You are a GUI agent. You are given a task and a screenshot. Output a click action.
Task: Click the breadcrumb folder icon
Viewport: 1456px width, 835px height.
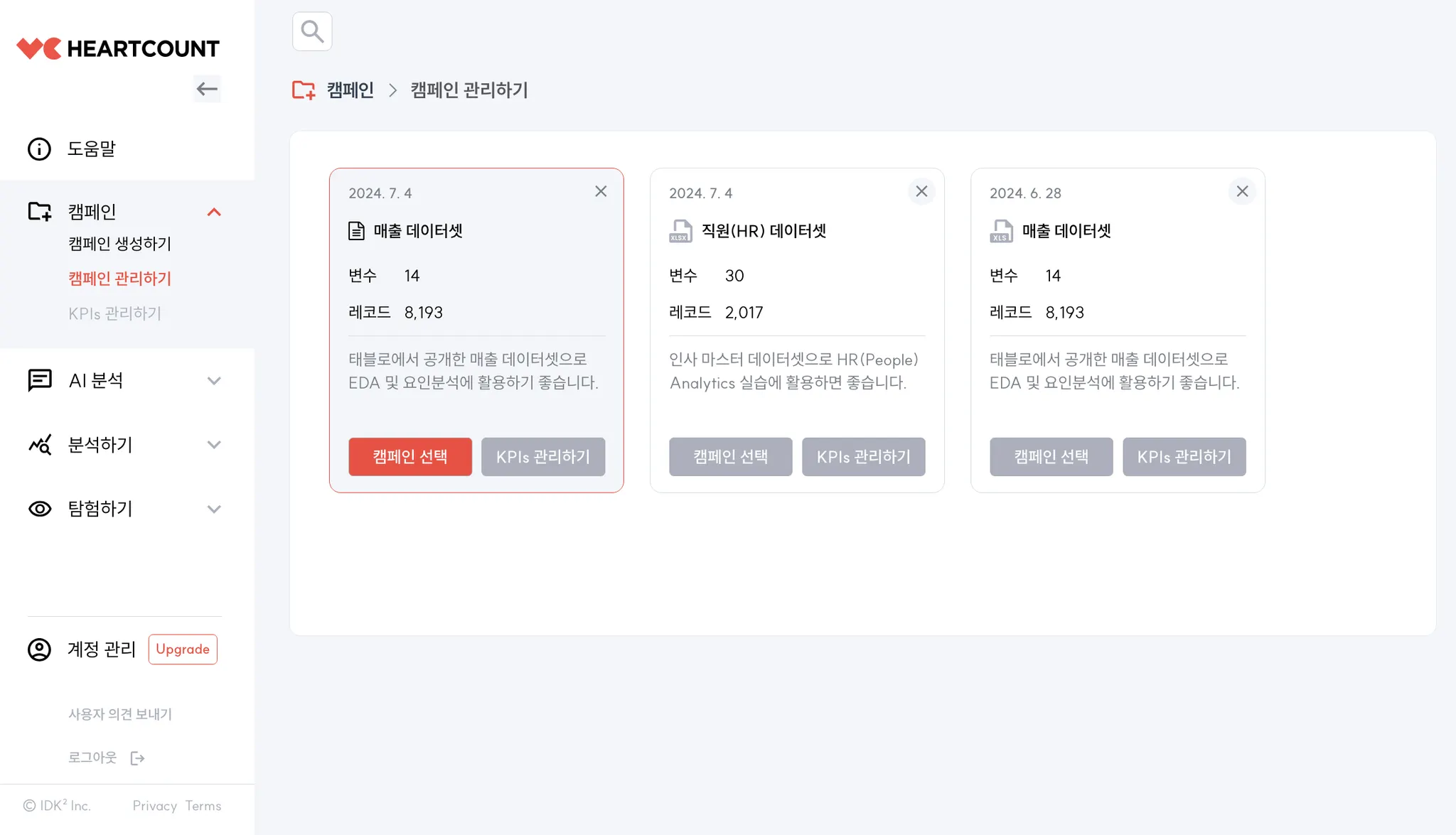click(x=304, y=90)
